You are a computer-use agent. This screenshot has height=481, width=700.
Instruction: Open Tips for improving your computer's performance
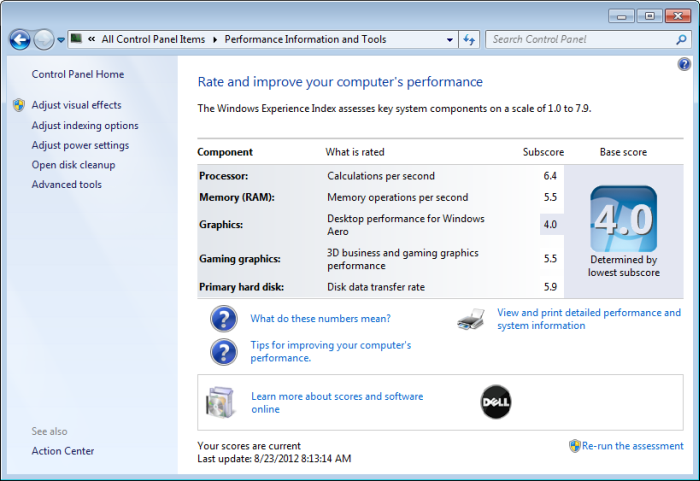(330, 351)
